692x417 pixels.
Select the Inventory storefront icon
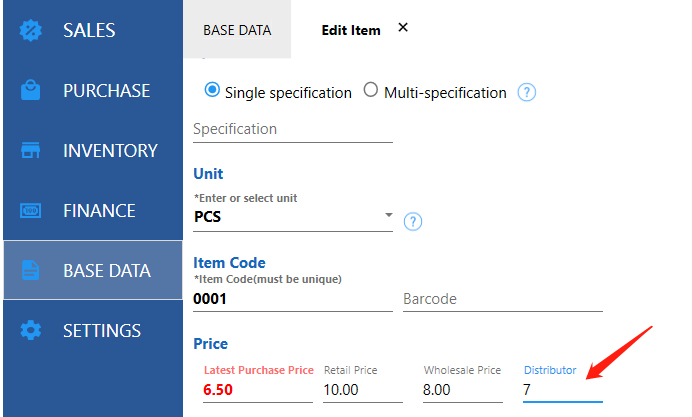click(x=30, y=150)
